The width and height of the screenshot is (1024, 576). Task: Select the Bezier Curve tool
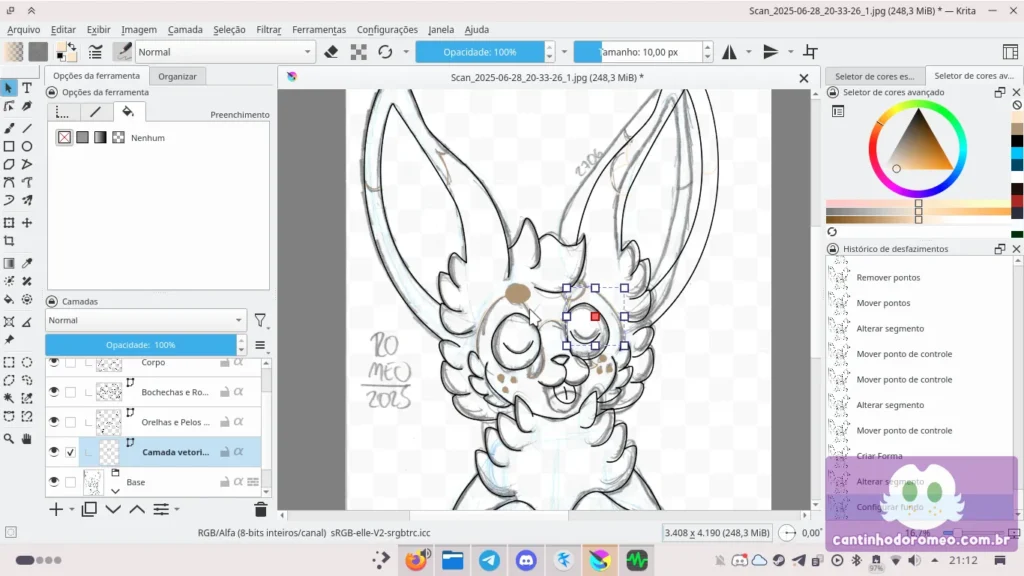(x=9, y=182)
